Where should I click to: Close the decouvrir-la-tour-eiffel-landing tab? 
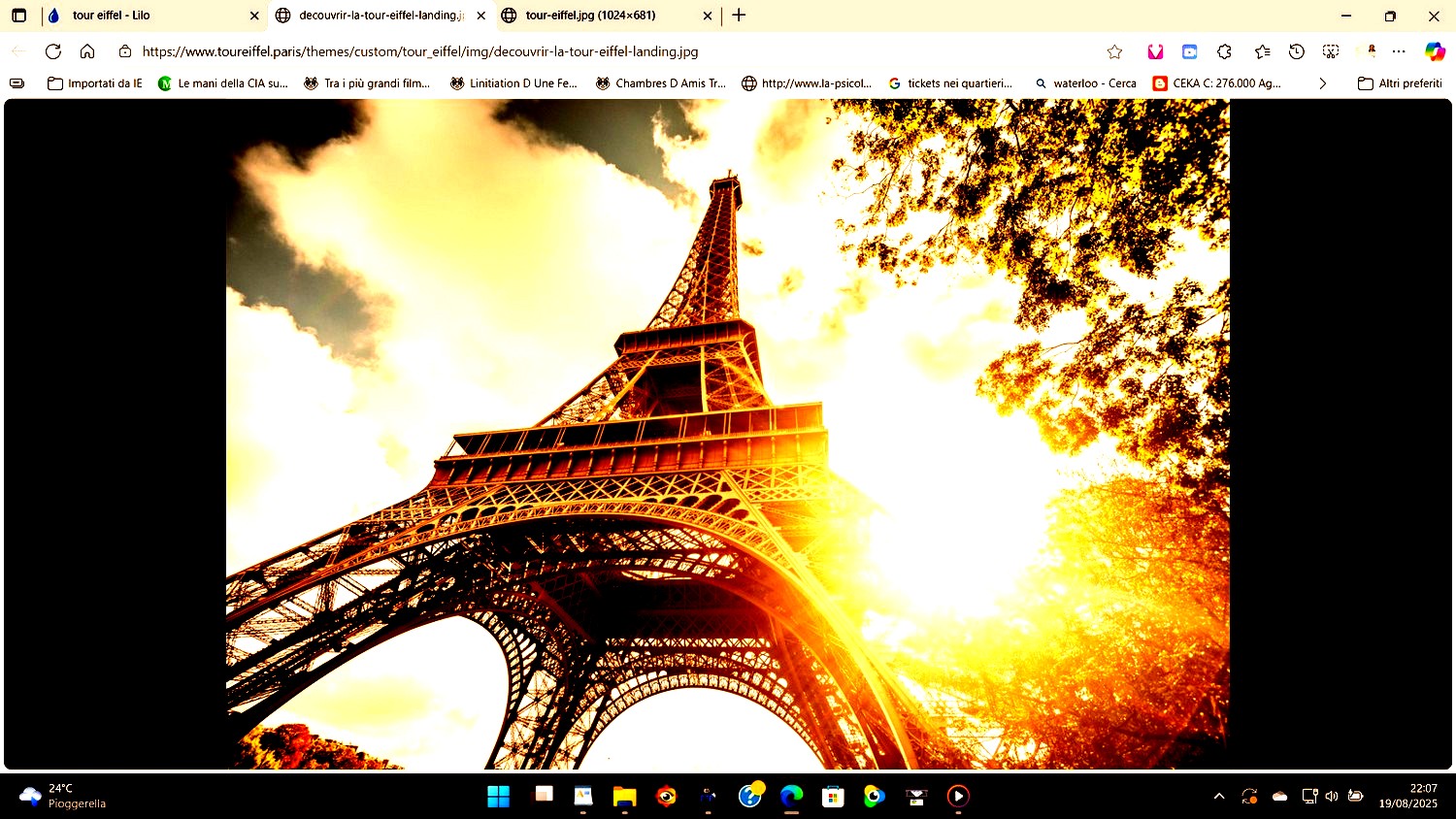click(480, 16)
